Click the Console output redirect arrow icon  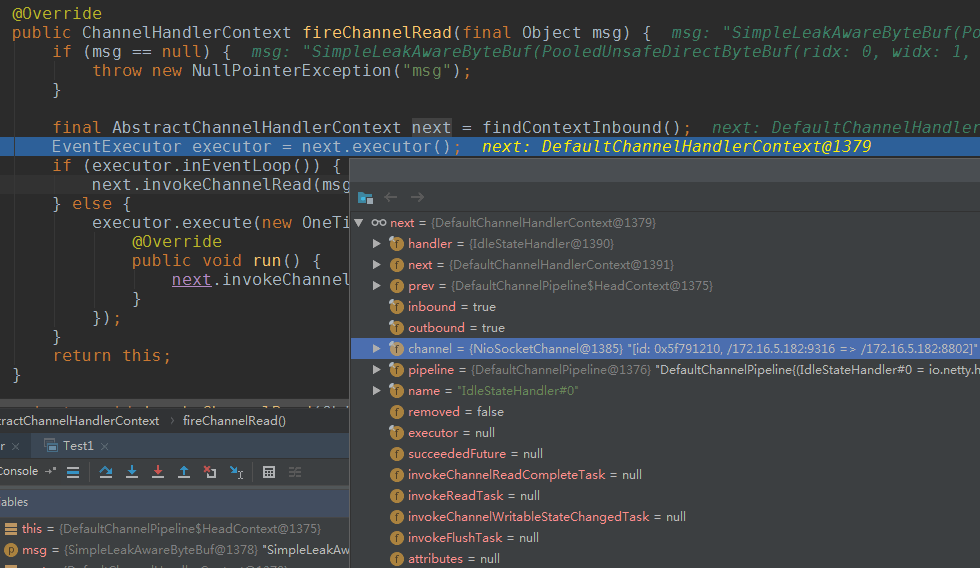click(51, 471)
